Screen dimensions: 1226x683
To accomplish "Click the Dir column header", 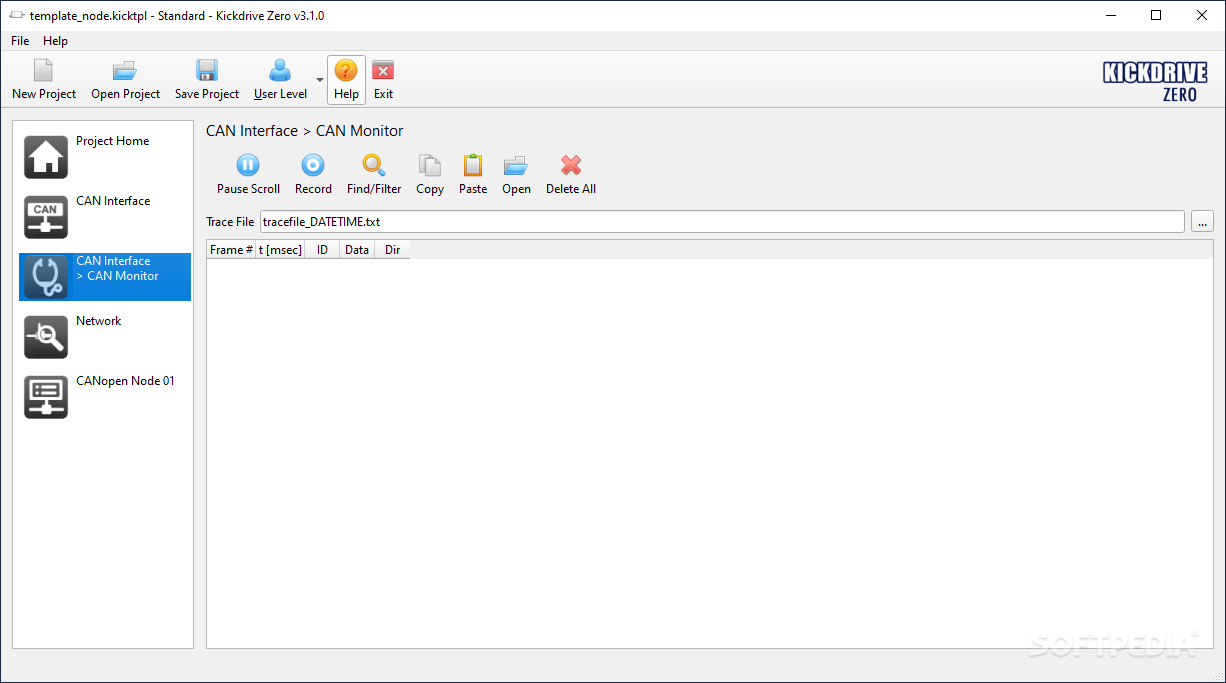I will [x=392, y=250].
